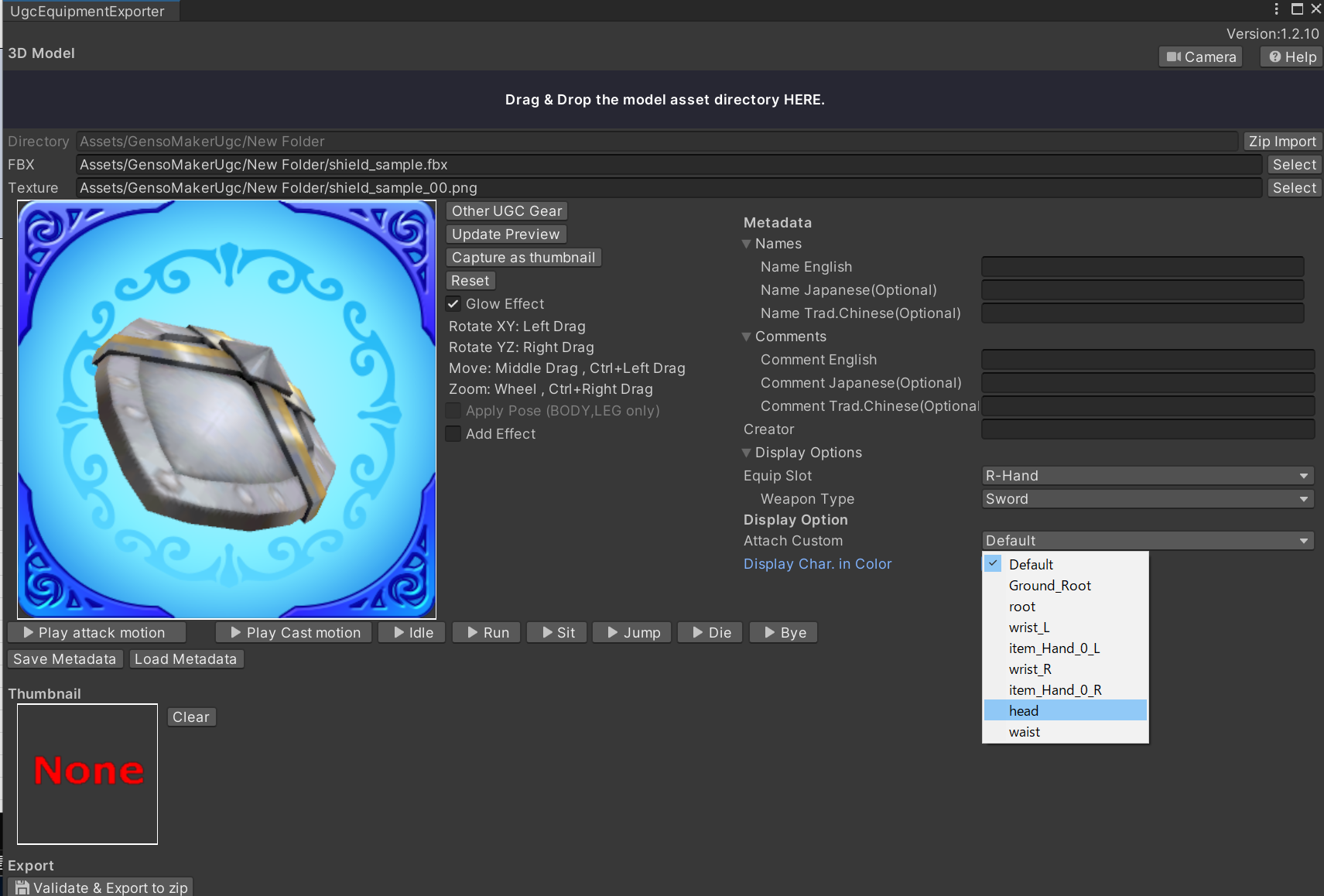Viewport: 1324px width, 896px height.
Task: Start the Play Cast motion animation
Action: point(295,633)
